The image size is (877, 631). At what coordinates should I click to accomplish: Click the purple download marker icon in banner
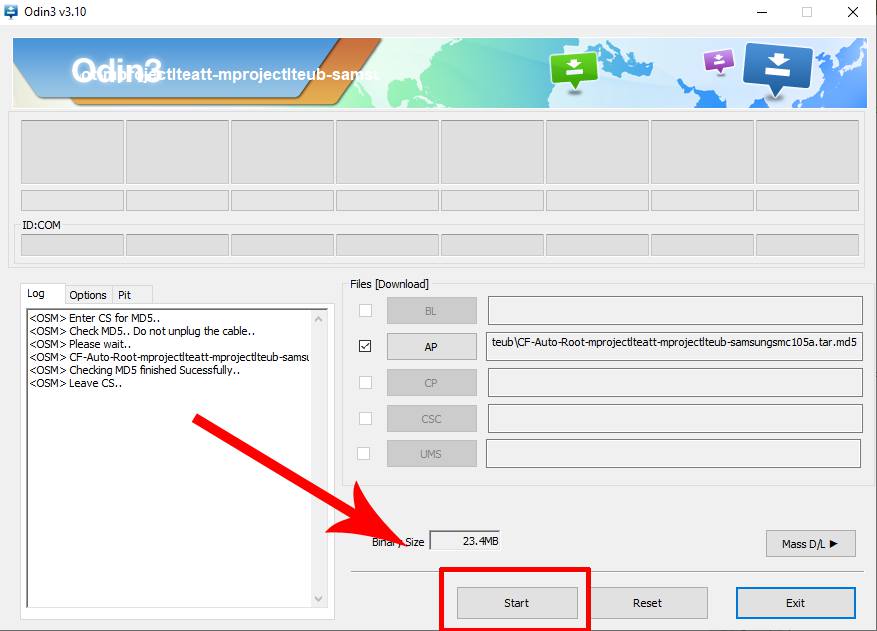(719, 62)
